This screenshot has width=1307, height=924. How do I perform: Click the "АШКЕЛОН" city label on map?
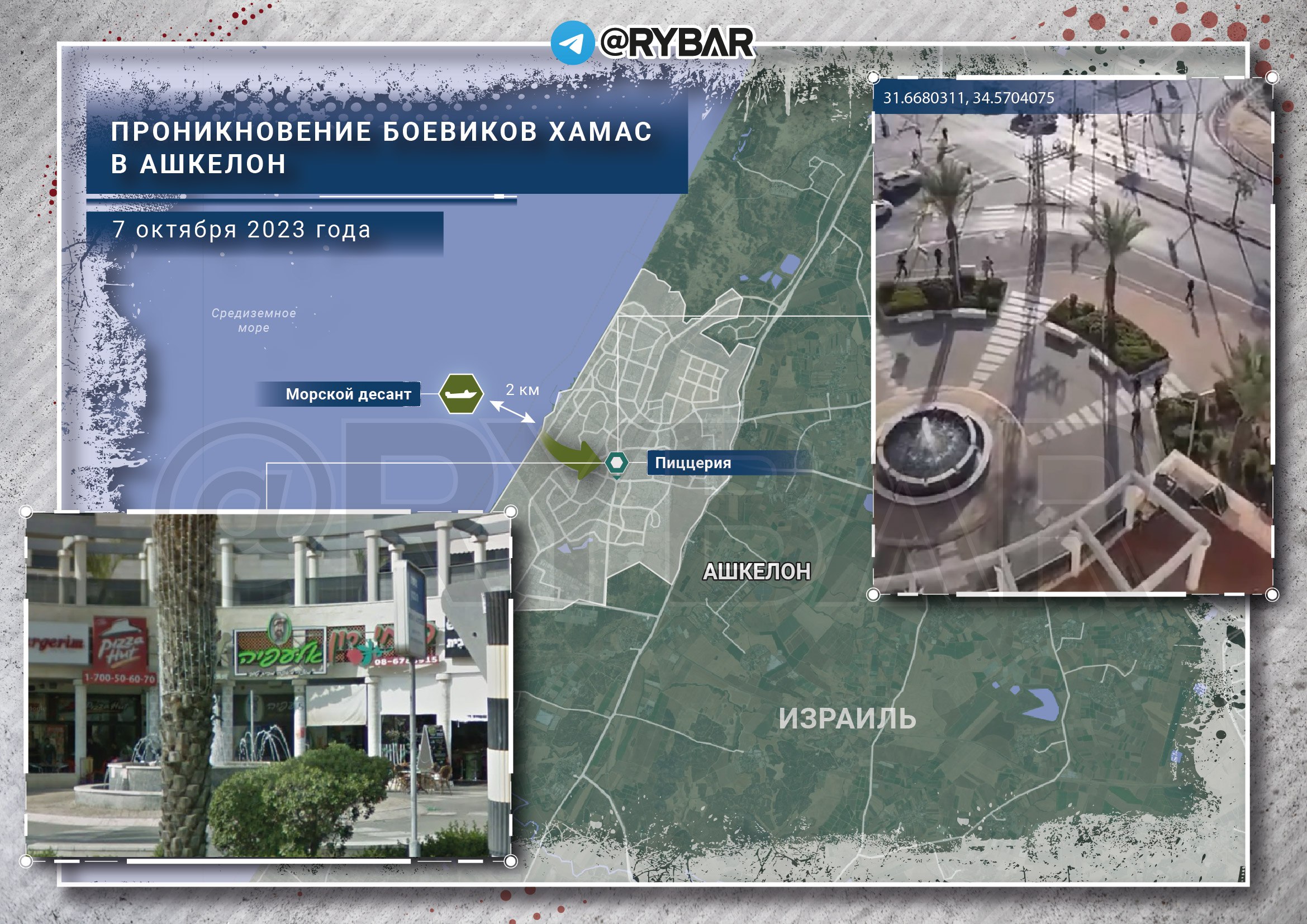pyautogui.click(x=757, y=571)
